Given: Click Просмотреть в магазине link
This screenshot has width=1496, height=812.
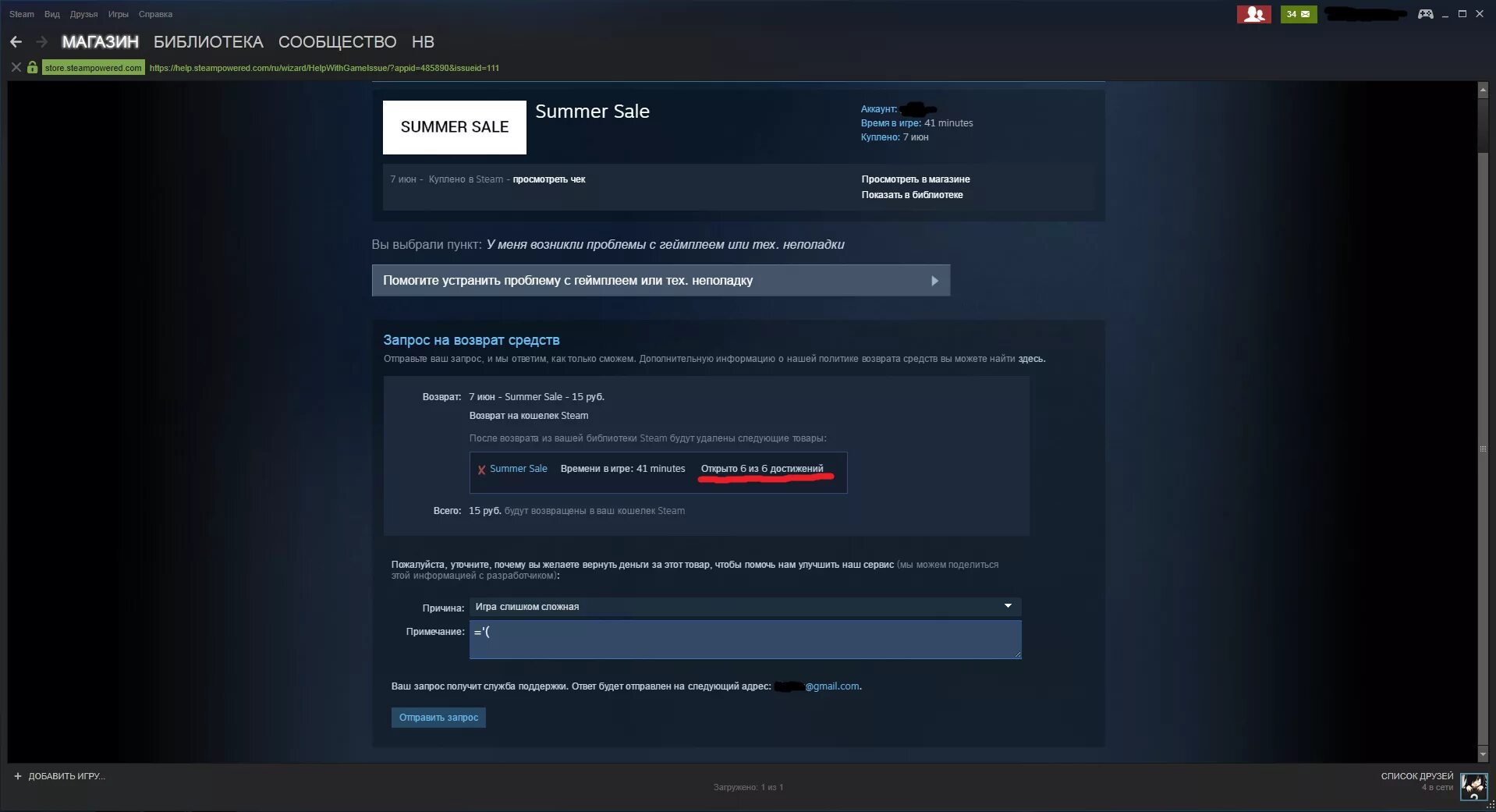Looking at the screenshot, I should coord(915,179).
